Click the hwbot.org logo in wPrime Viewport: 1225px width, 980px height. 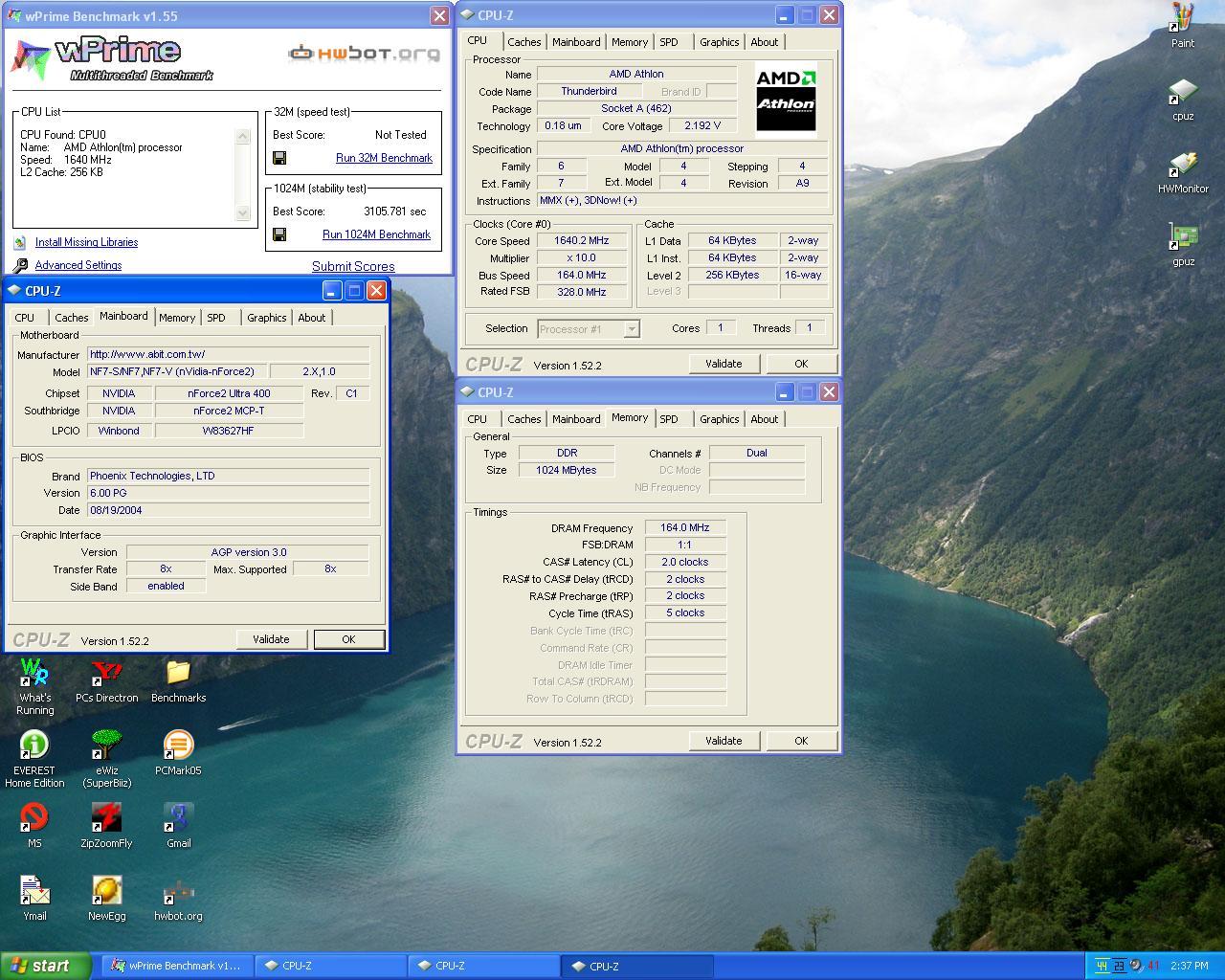pos(365,53)
